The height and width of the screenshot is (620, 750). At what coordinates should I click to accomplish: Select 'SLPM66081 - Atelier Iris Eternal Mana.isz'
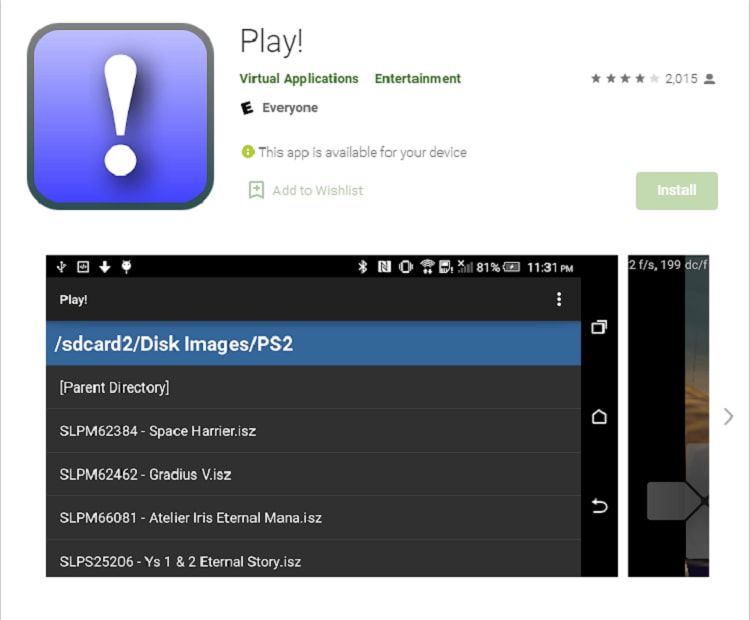point(313,518)
